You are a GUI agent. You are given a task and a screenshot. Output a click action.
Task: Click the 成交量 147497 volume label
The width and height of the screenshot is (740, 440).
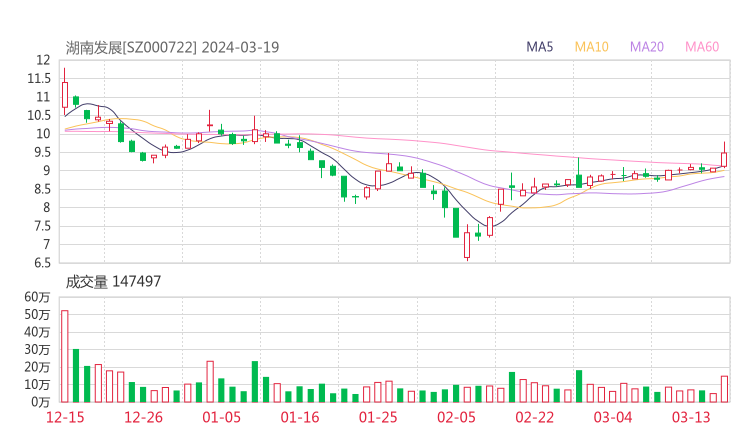pyautogui.click(x=113, y=282)
